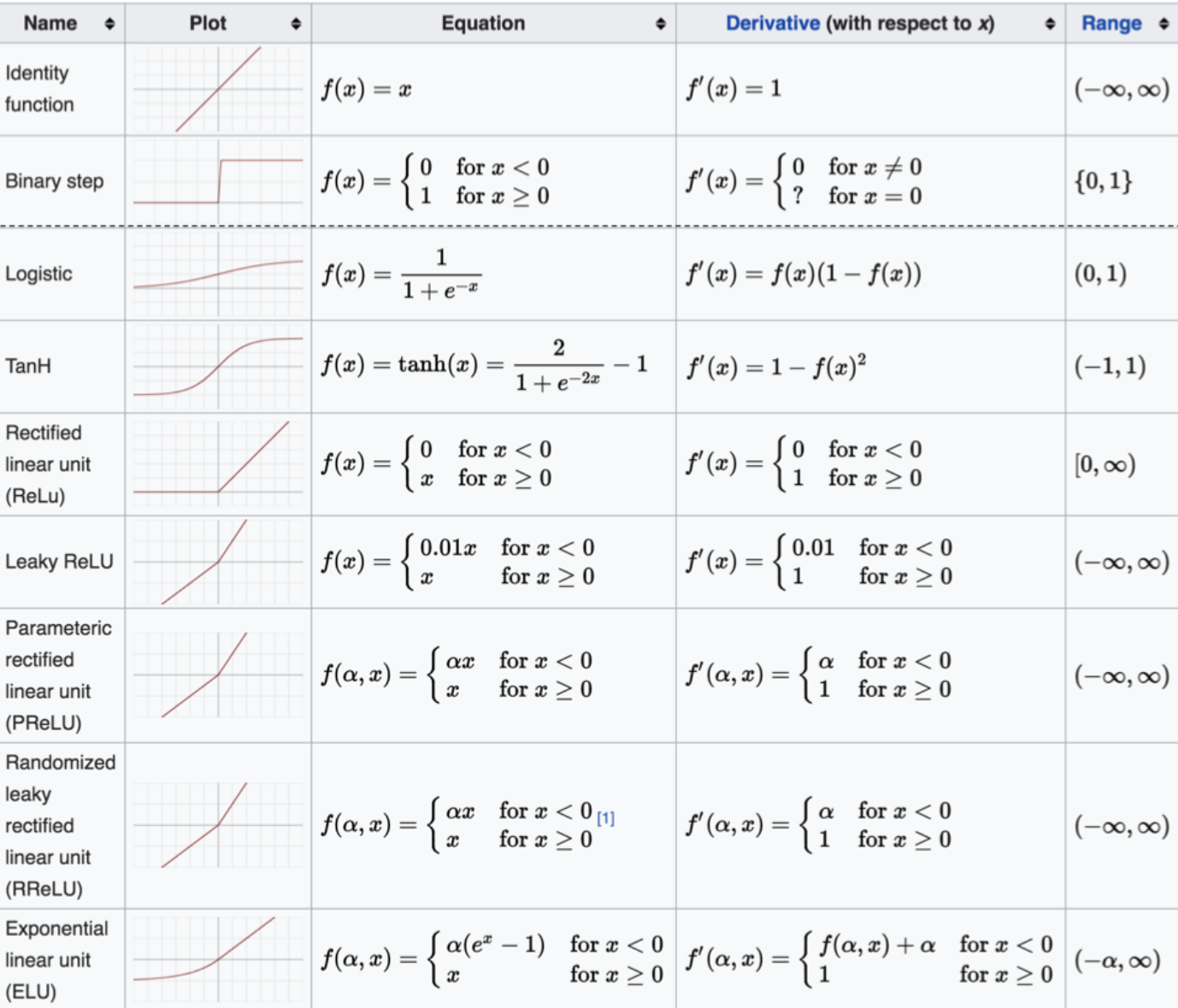Click the Plot column header
The image size is (1178, 1008).
[x=218, y=23]
